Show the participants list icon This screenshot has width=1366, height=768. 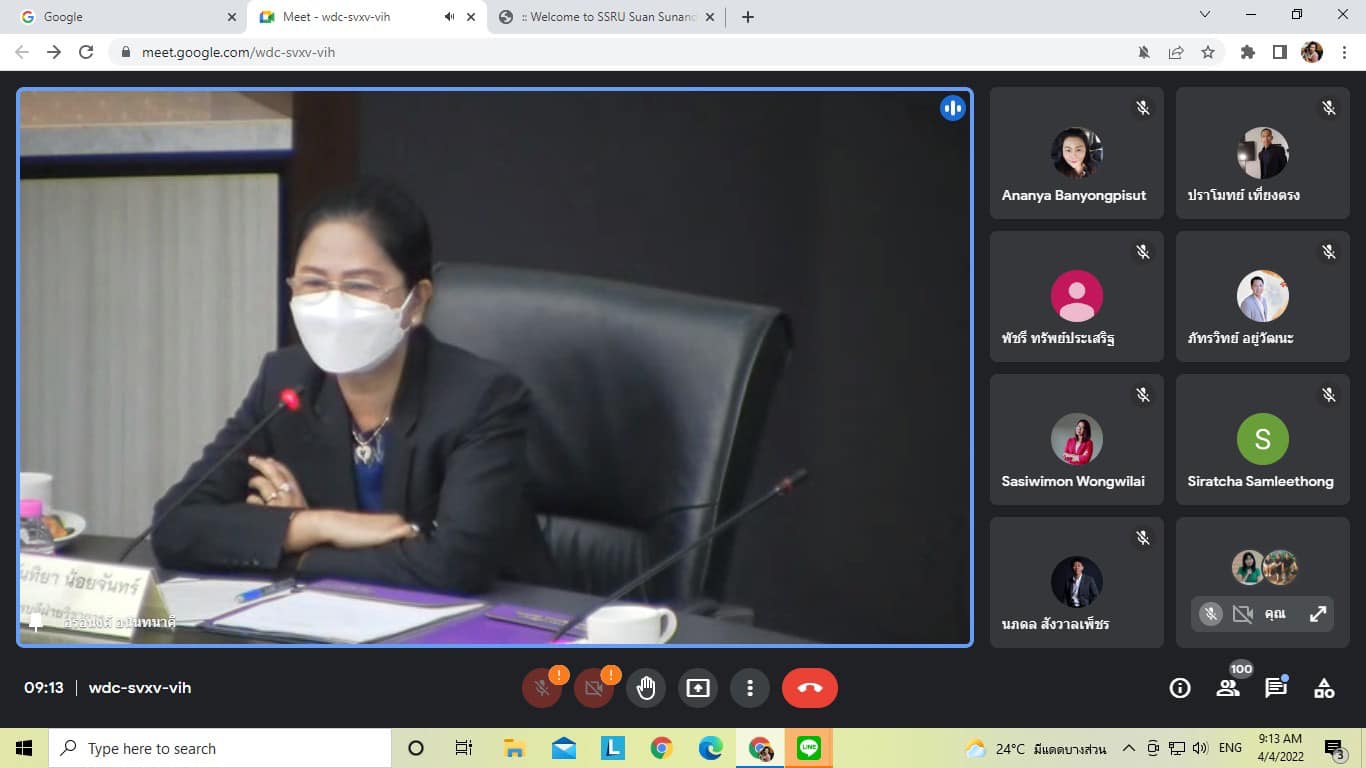tap(1228, 688)
